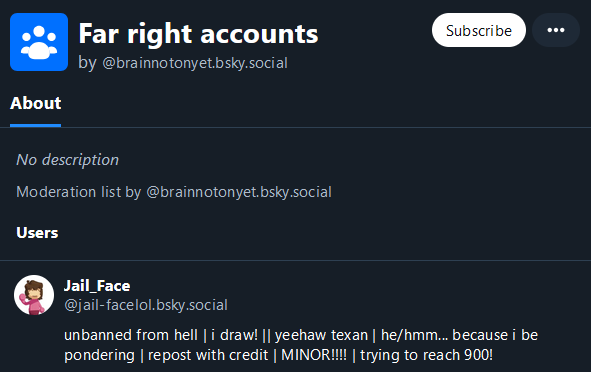Viewport: 591px width, 372px height.
Task: Click the blue moderation list group icon
Action: tap(39, 42)
